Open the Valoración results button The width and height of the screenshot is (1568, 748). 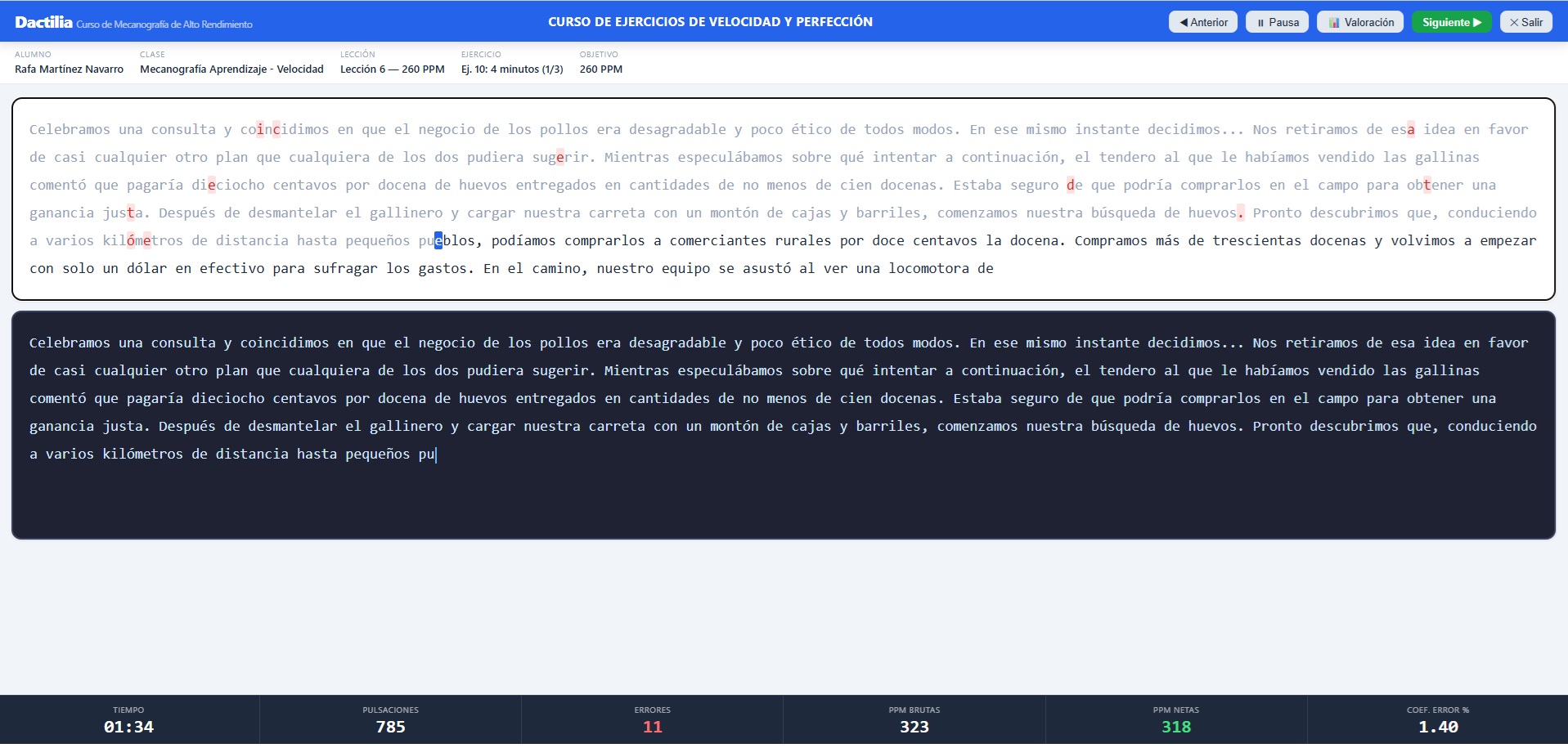(x=1360, y=22)
